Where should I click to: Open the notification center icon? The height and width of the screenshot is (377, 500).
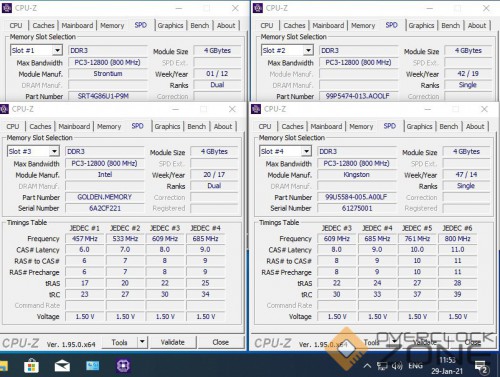click(482, 367)
